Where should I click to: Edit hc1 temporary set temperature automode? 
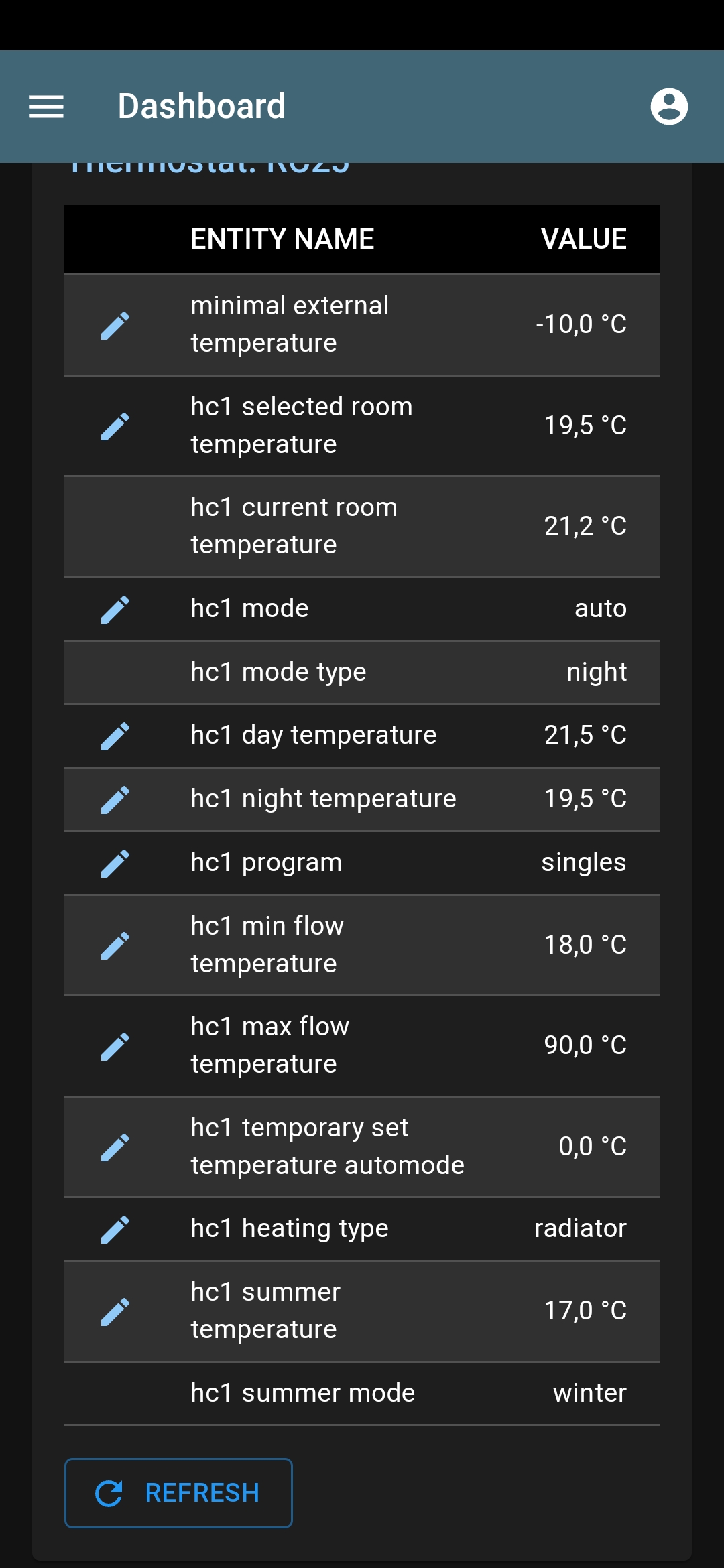[115, 1146]
